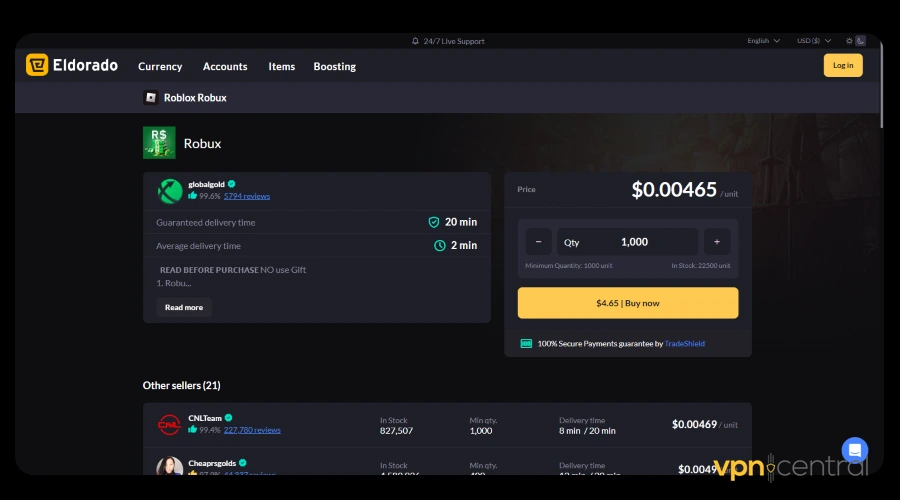
Task: Select dark mode with the moon icon
Action: click(860, 41)
